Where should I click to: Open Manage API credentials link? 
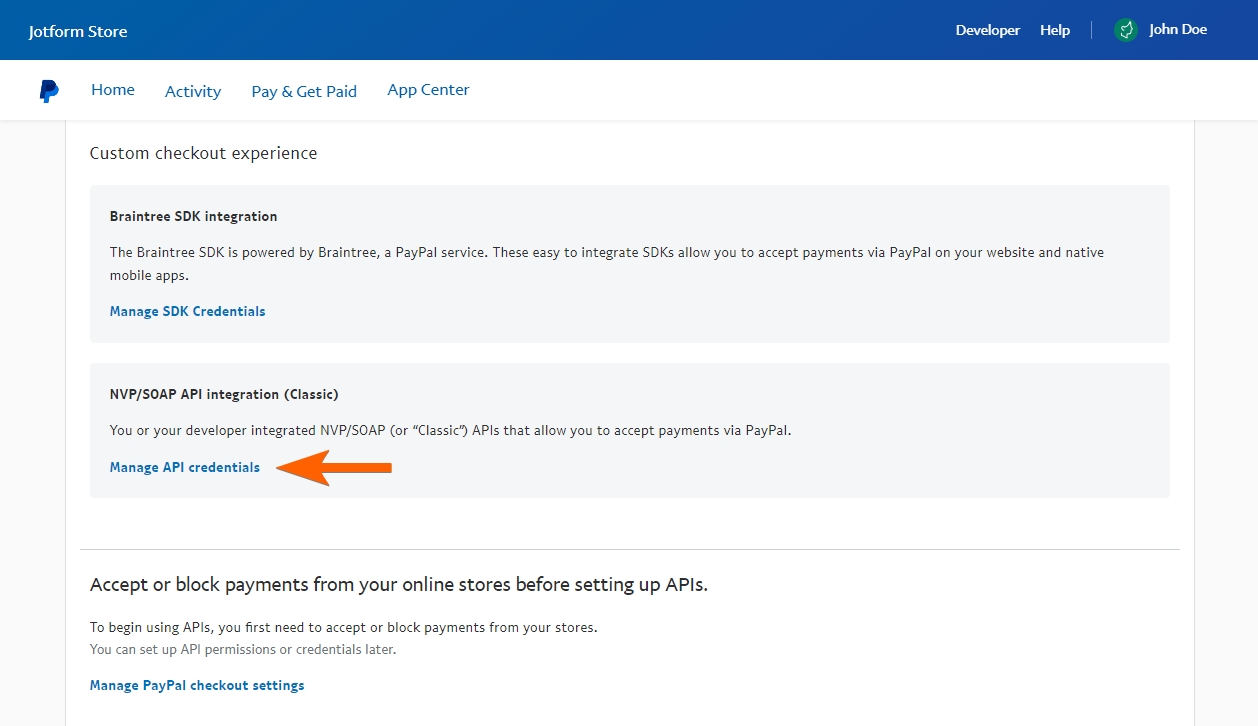tap(185, 467)
